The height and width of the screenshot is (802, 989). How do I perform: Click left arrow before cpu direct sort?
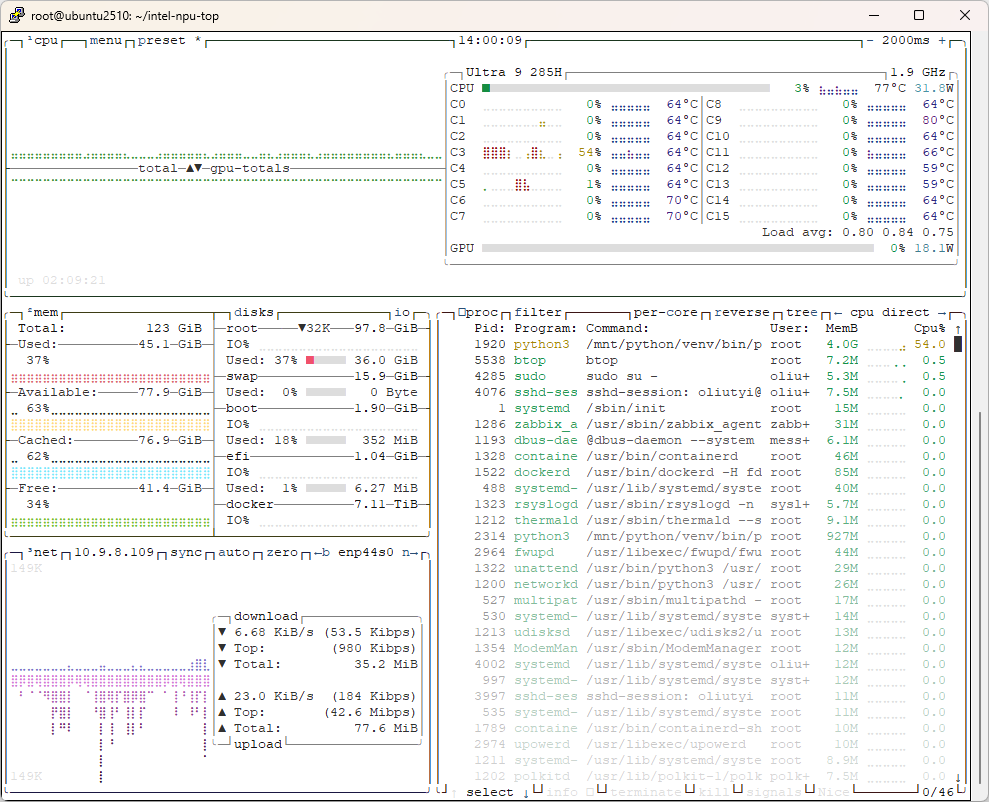click(838, 313)
